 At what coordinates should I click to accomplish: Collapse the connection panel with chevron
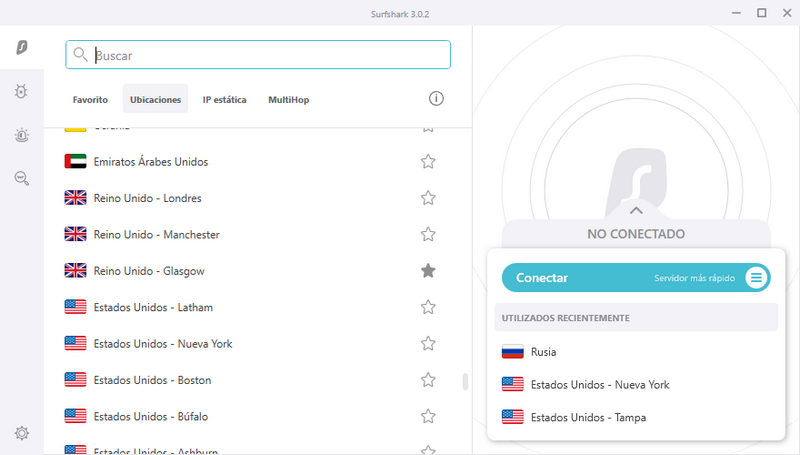[x=636, y=210]
